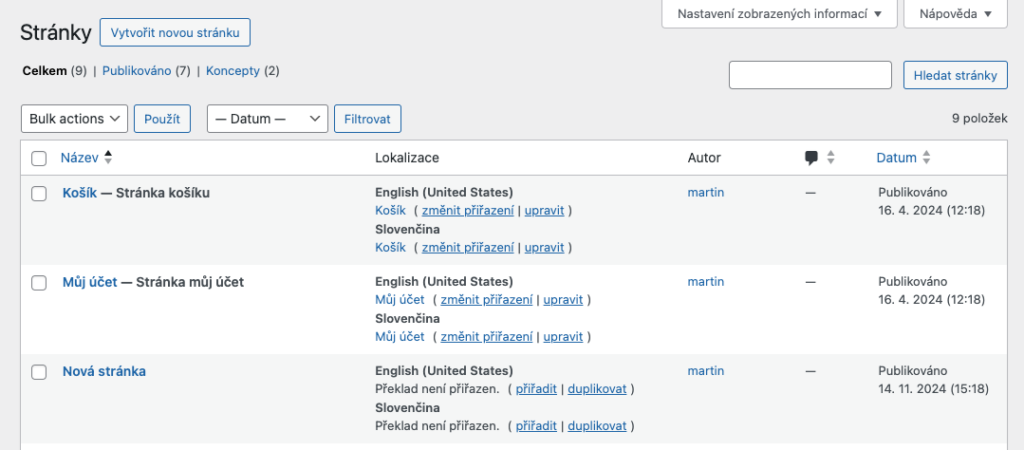
Task: Click duplikovat for Nová stránka English translation
Action: pos(597,389)
